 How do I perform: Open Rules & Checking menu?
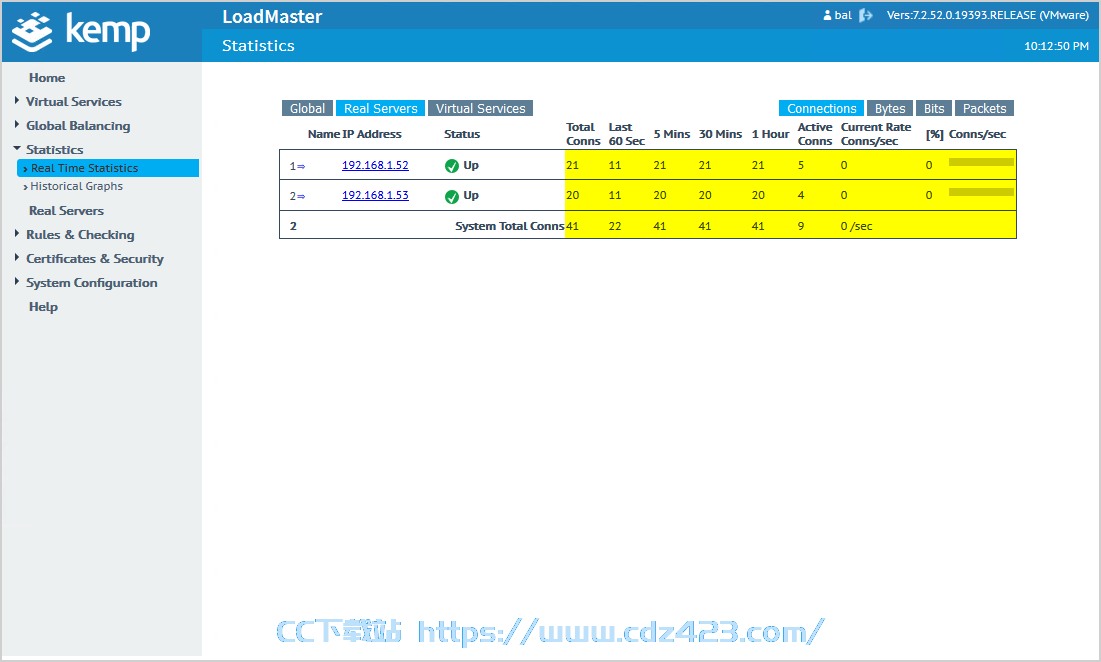click(x=80, y=234)
